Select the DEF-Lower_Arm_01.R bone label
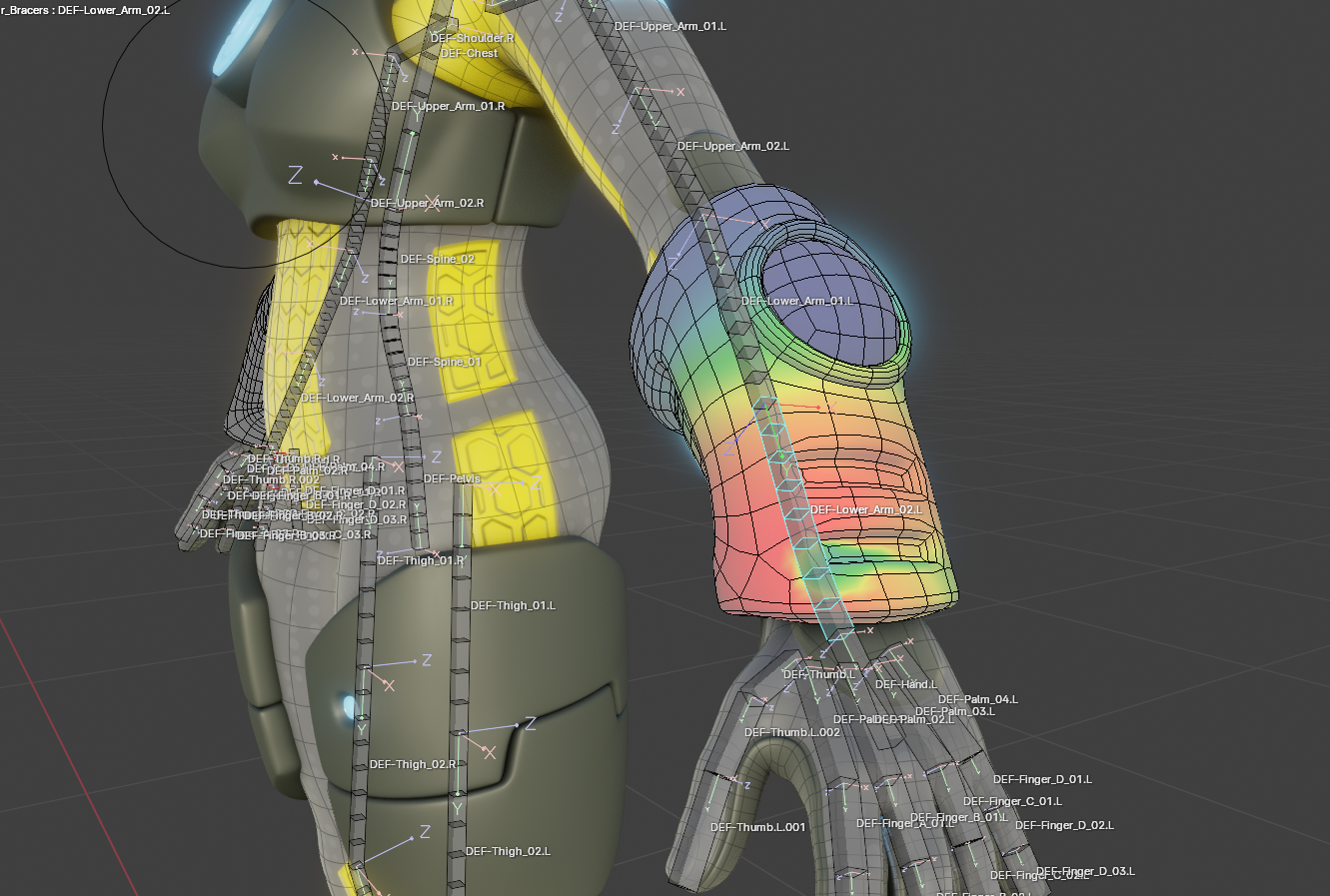Image resolution: width=1330 pixels, height=896 pixels. pos(396,301)
